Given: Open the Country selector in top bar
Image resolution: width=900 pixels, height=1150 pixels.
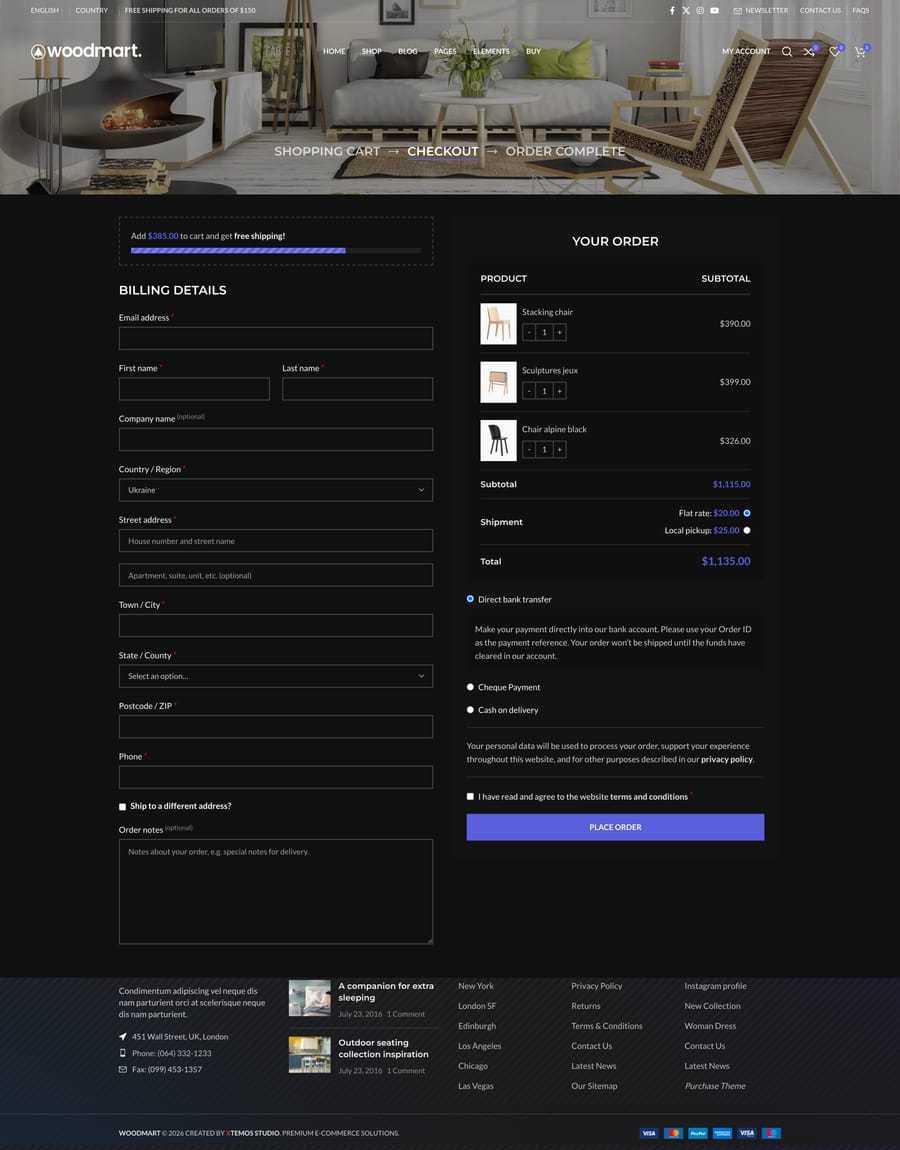Looking at the screenshot, I should click(x=92, y=10).
